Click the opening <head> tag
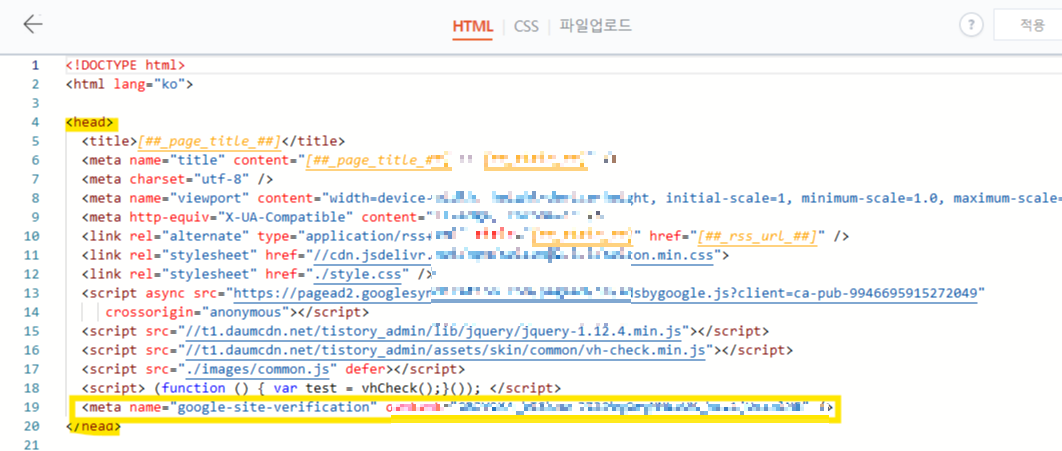1062x451 pixels. [x=91, y=123]
